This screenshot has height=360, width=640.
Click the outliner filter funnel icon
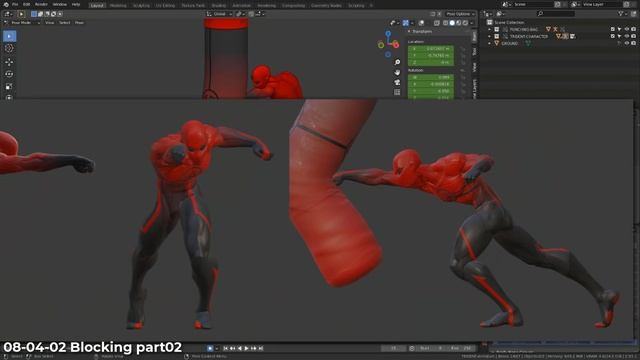[621, 14]
